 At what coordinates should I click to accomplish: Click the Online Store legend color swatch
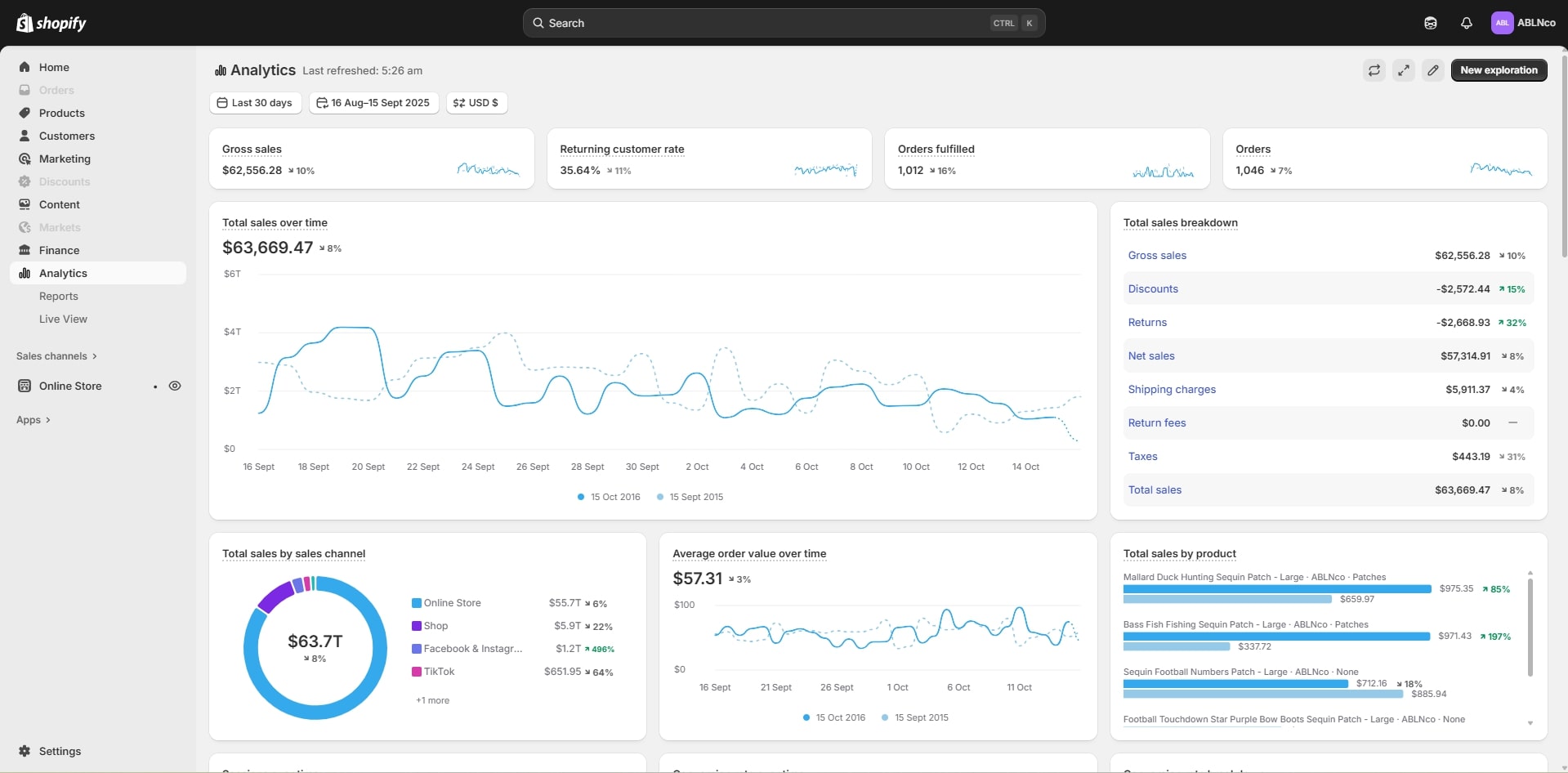click(417, 603)
